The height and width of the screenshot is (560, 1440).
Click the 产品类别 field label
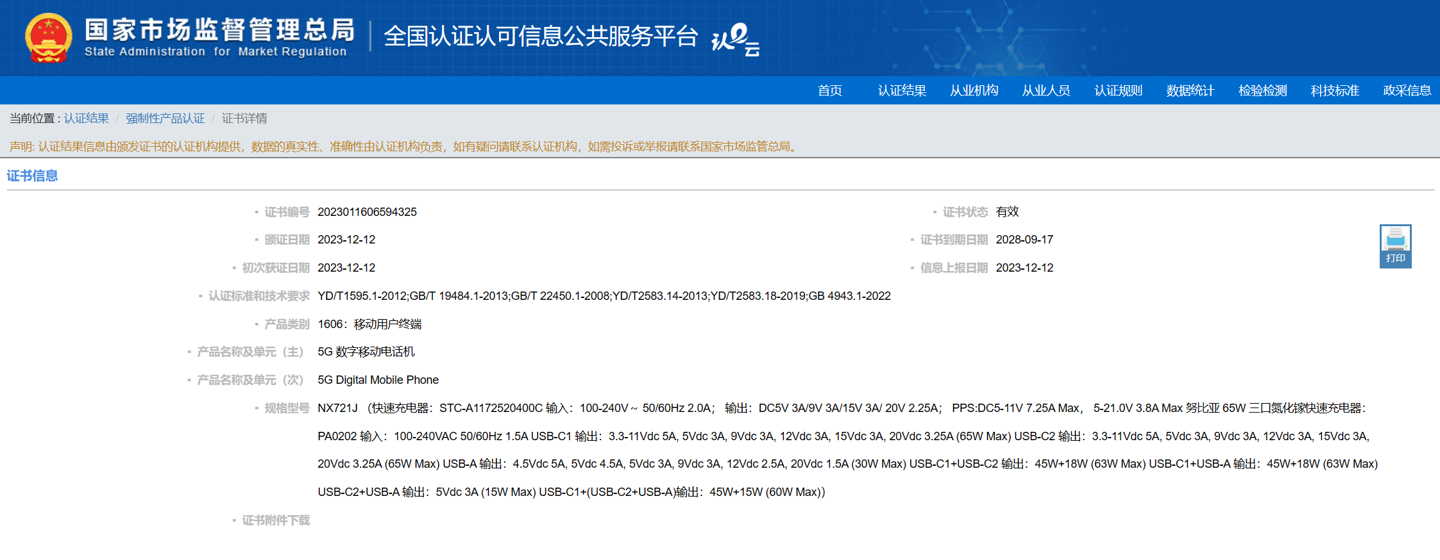(x=287, y=324)
